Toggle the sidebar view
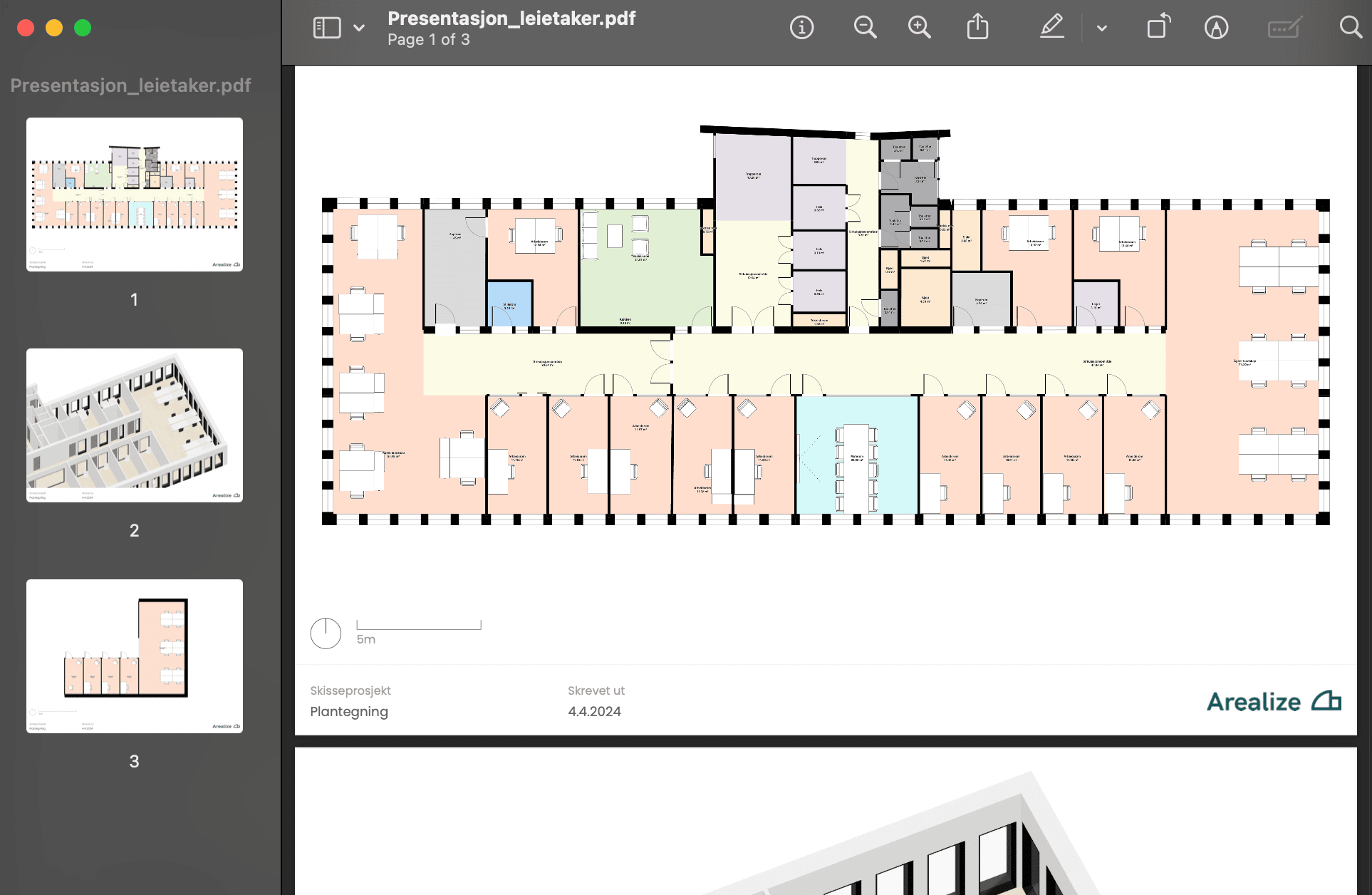 [x=327, y=28]
